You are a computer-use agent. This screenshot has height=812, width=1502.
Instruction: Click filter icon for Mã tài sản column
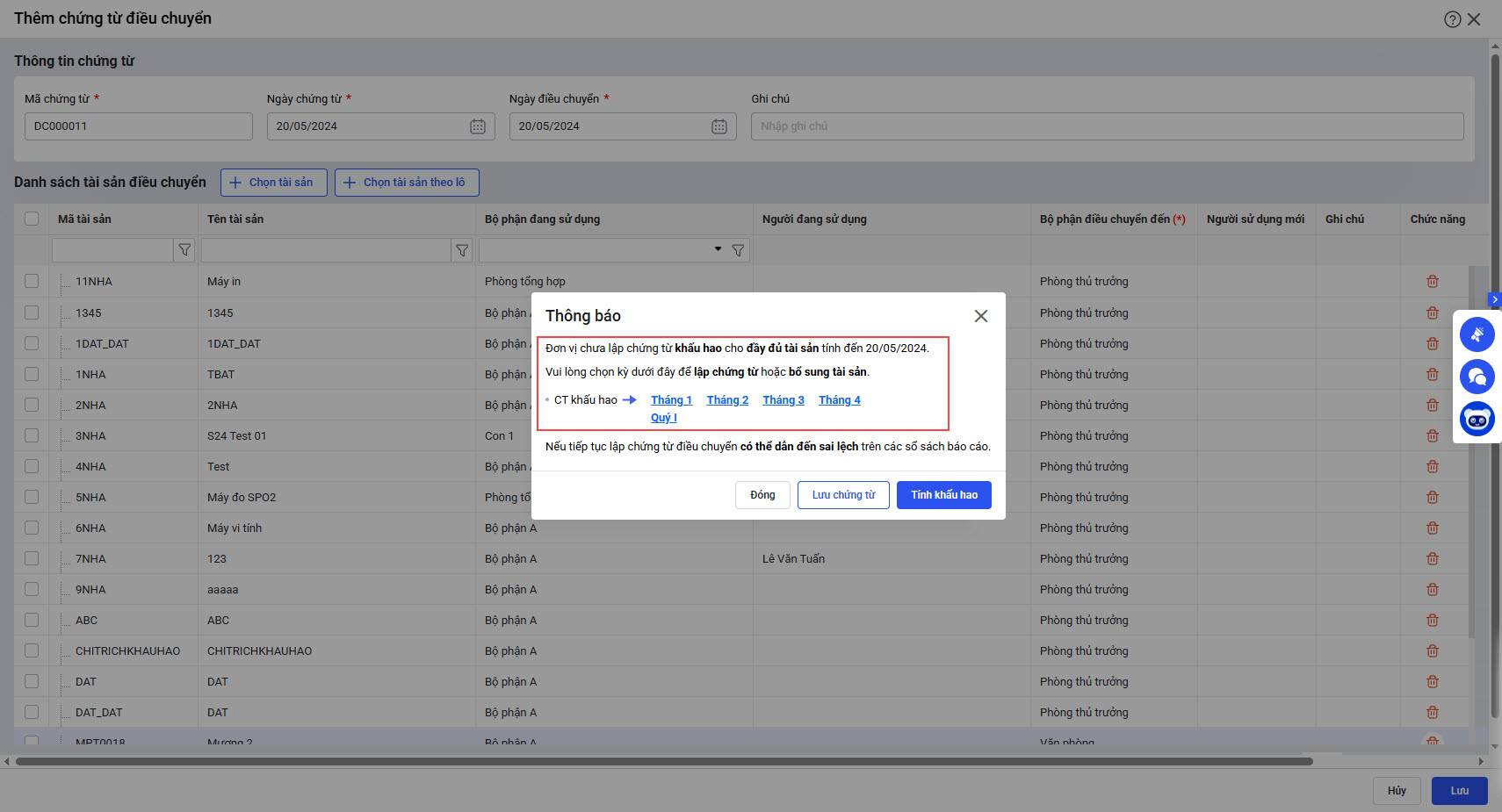184,250
